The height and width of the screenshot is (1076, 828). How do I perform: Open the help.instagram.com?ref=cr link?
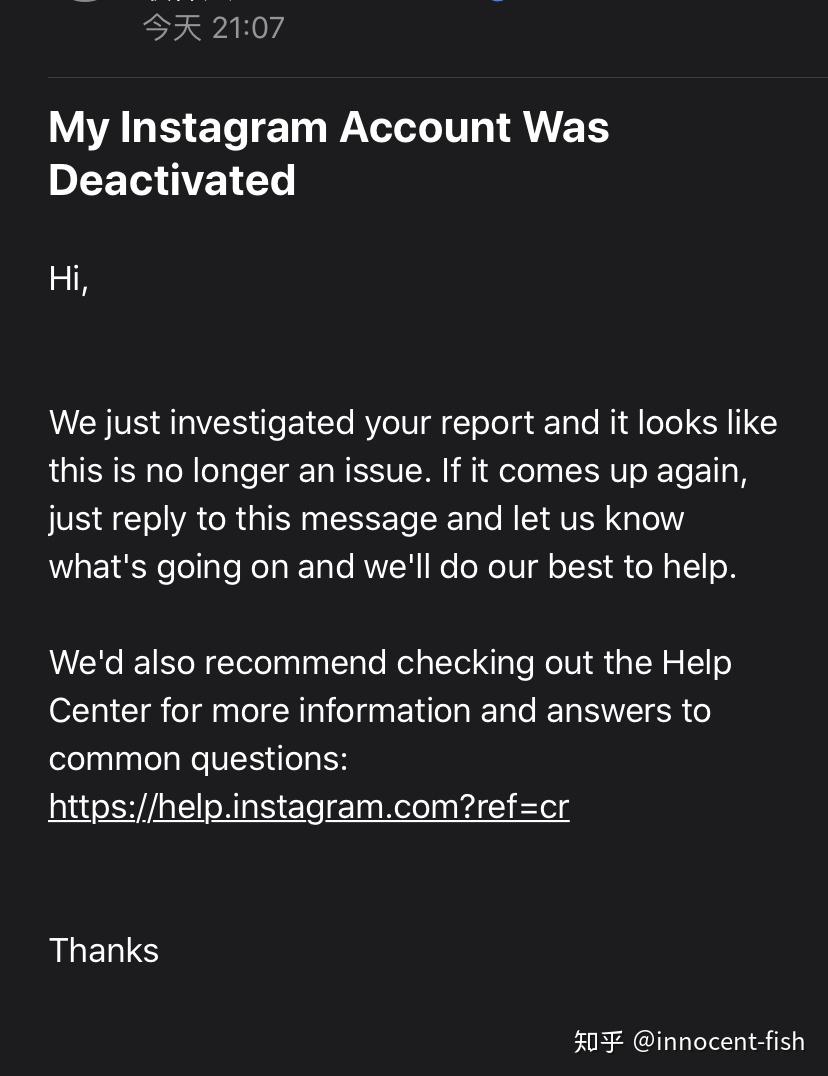coord(308,806)
